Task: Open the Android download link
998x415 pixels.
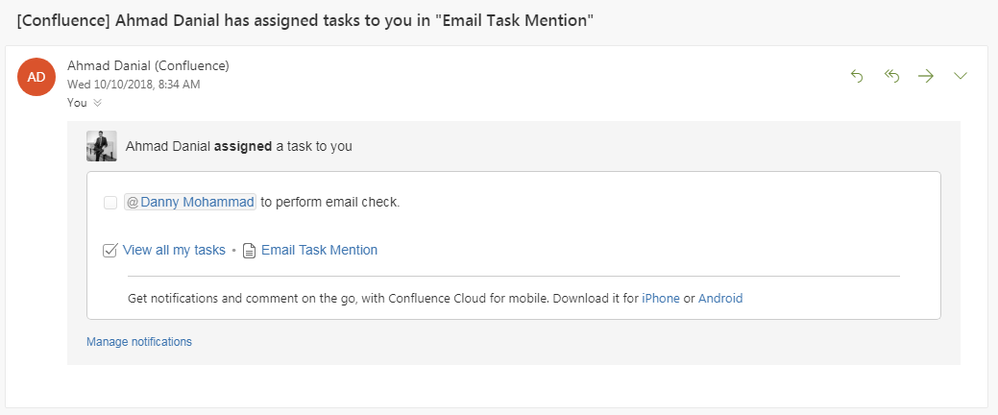Action: click(x=720, y=298)
